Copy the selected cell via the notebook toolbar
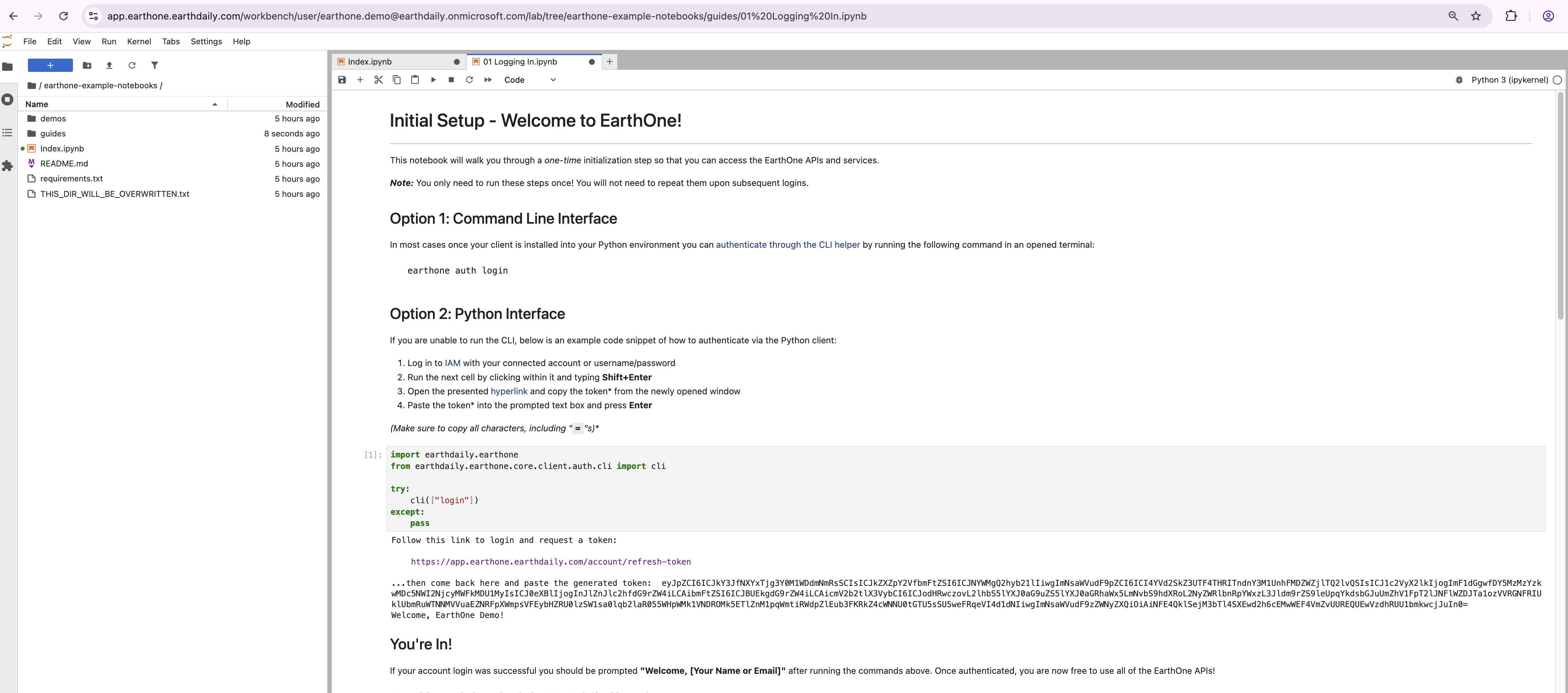The image size is (1568, 693). (x=397, y=80)
